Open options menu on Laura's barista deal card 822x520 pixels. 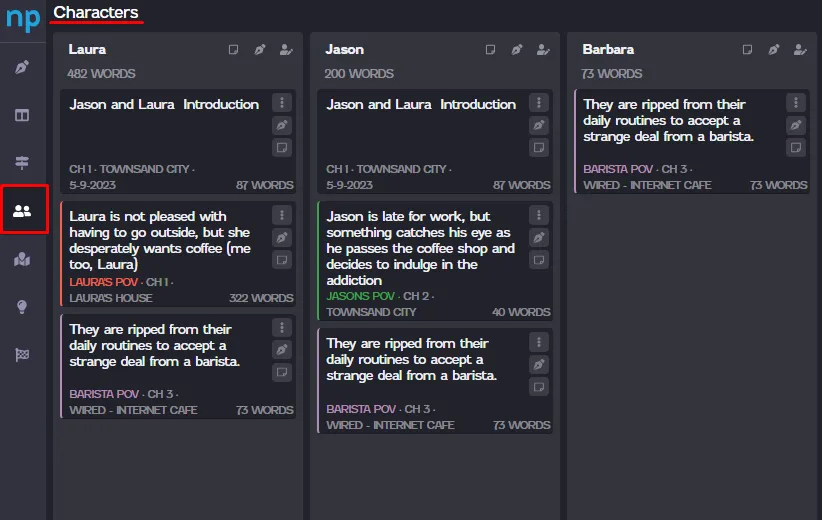tap(282, 328)
